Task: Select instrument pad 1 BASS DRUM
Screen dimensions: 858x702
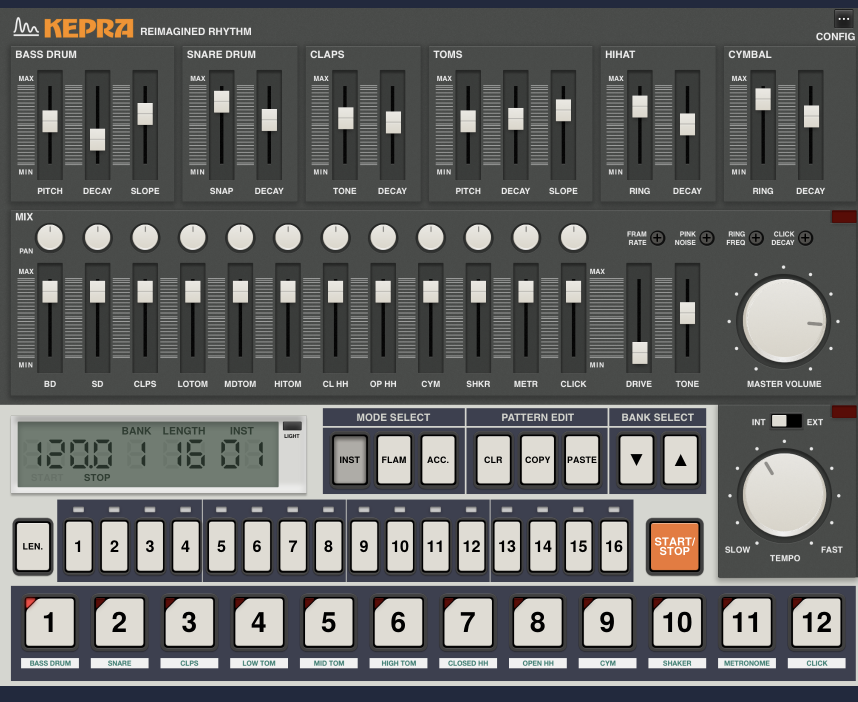Action: (x=50, y=622)
